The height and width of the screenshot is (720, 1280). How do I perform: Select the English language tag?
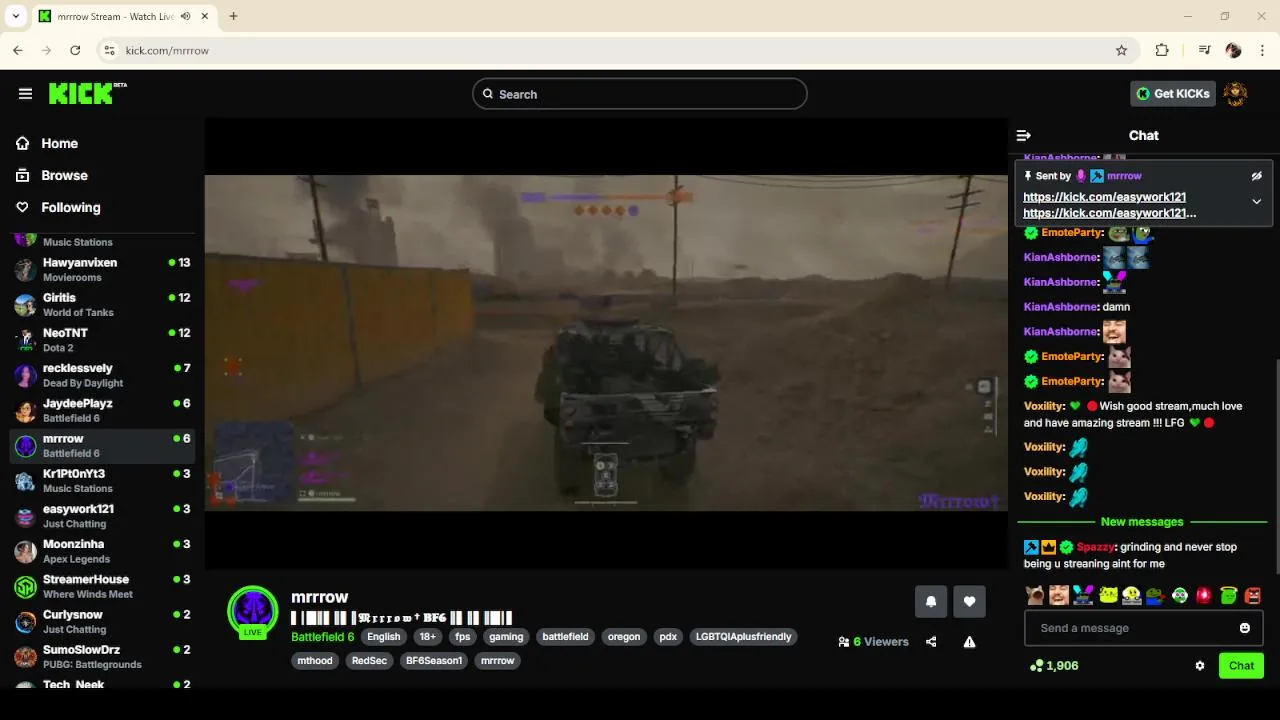click(383, 637)
